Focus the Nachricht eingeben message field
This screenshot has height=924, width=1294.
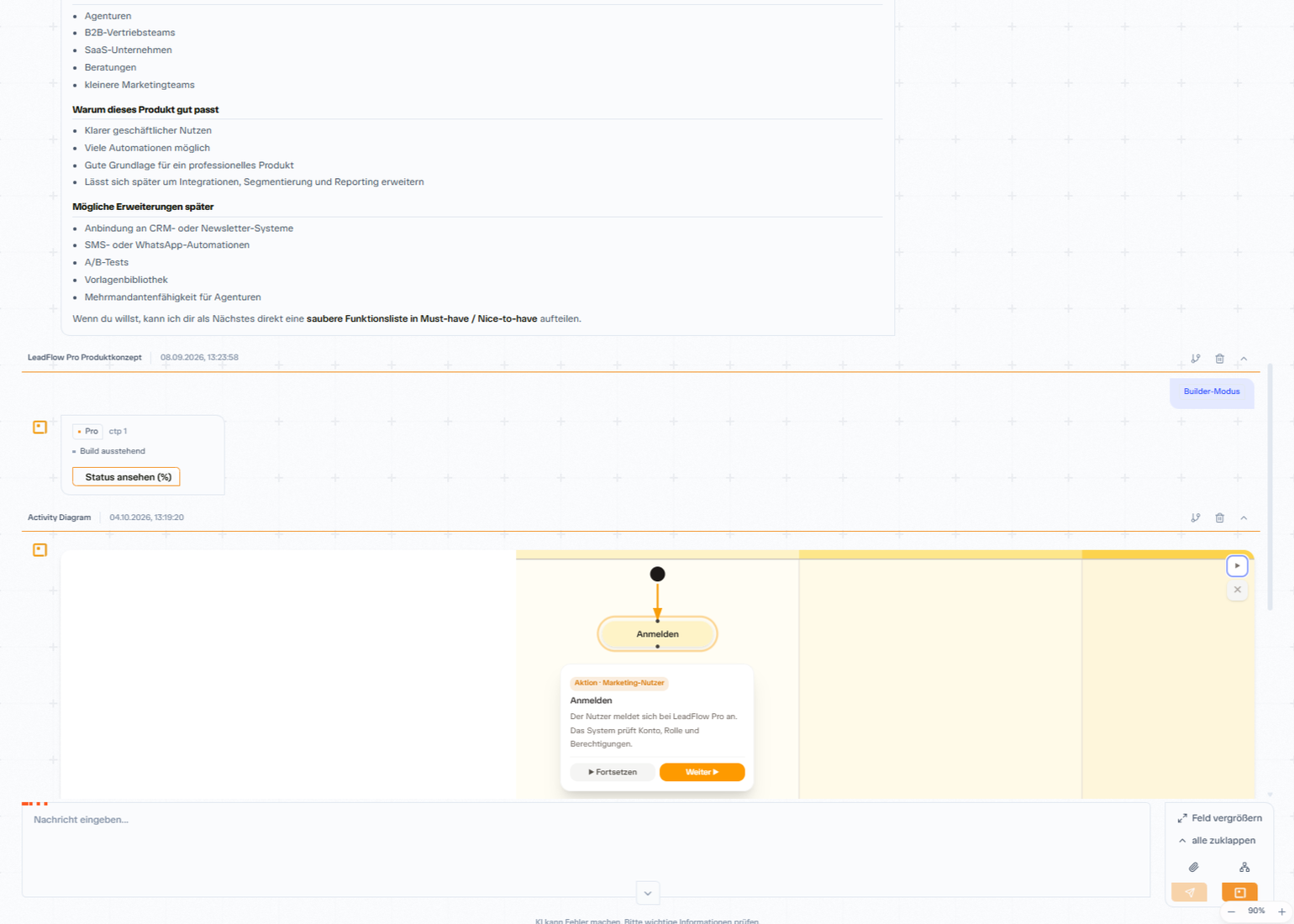(586, 850)
